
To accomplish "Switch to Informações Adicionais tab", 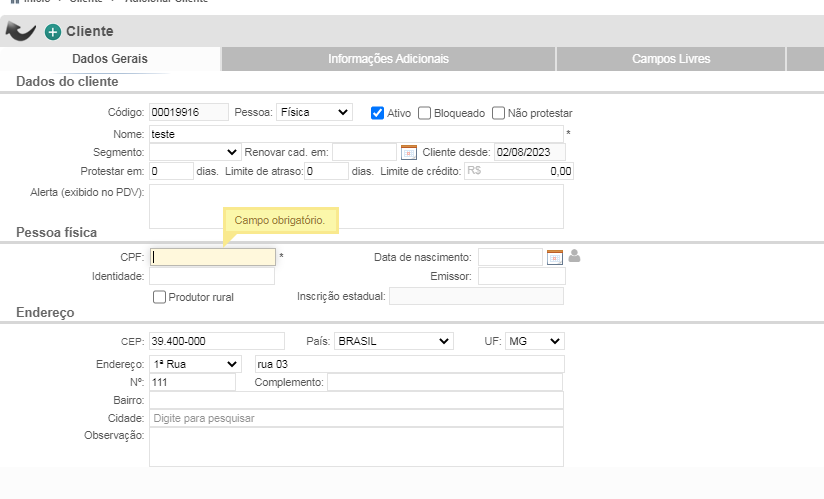I will coord(388,59).
